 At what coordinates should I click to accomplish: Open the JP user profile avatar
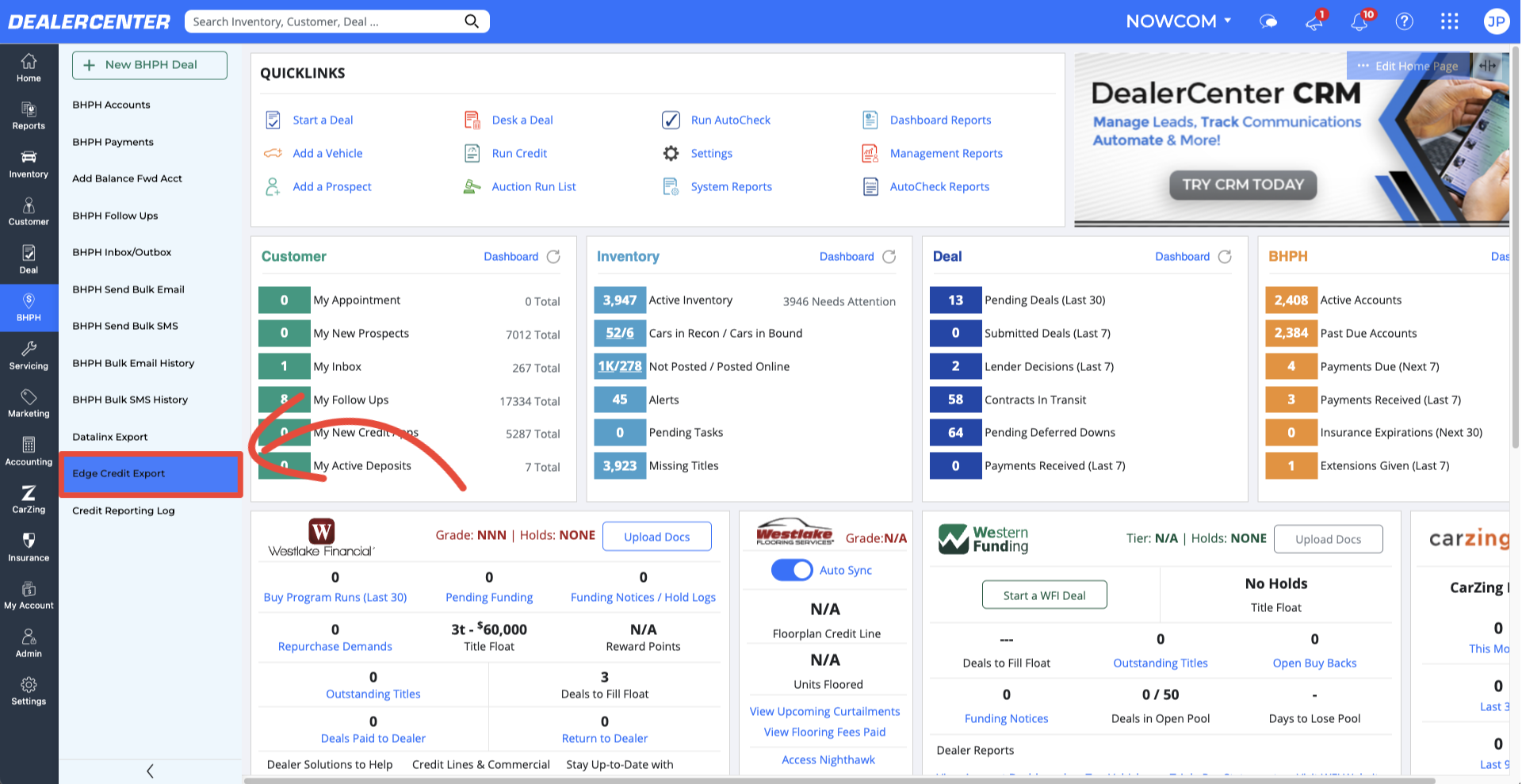[1496, 21]
